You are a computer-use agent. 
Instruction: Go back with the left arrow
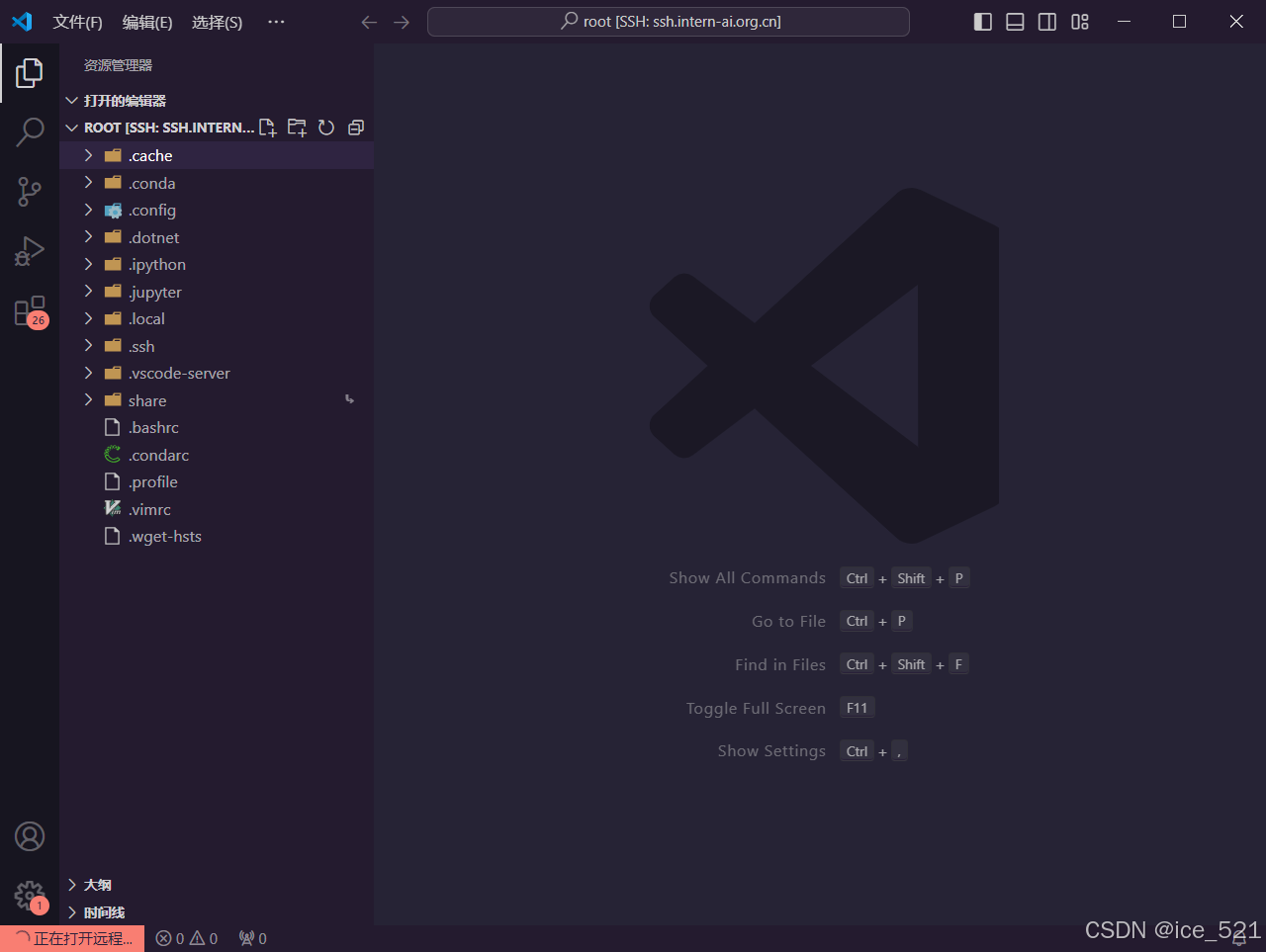click(369, 22)
